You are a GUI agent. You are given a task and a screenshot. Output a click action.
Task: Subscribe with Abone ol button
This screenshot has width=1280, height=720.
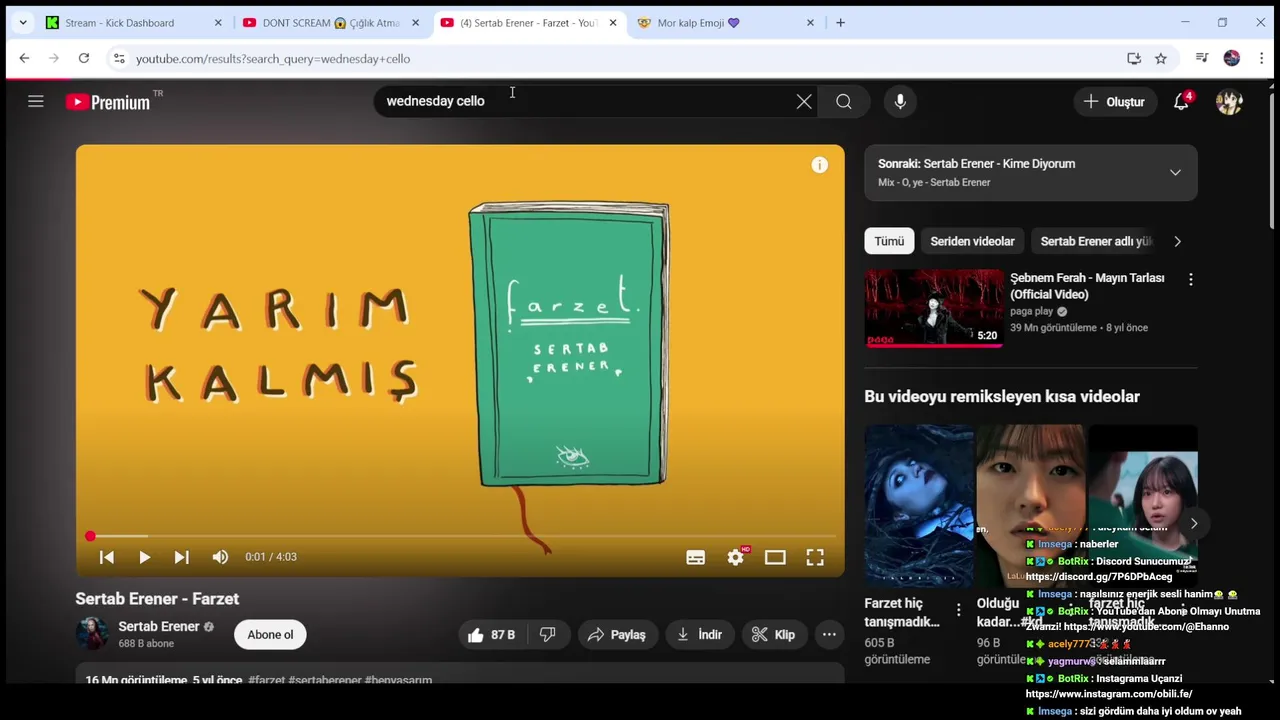pos(270,635)
